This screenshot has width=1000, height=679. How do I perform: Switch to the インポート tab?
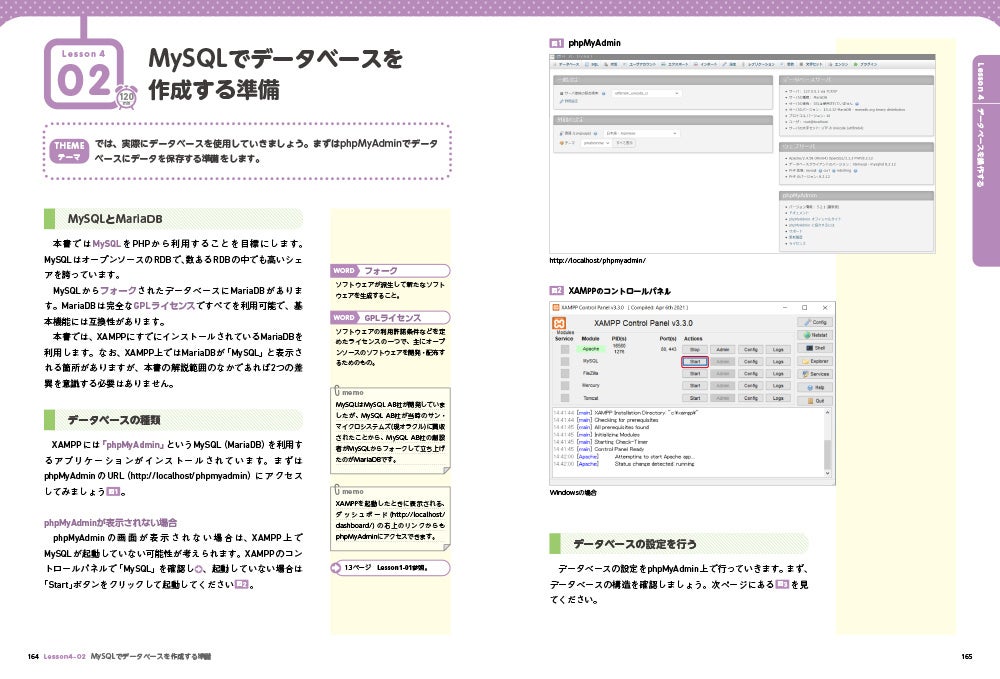click(705, 64)
